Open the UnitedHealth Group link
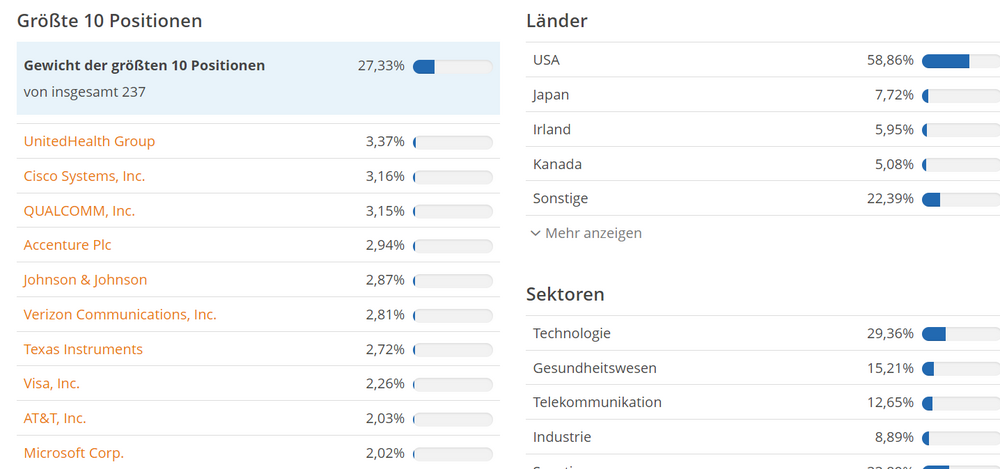The width and height of the screenshot is (1000, 469). (x=89, y=141)
